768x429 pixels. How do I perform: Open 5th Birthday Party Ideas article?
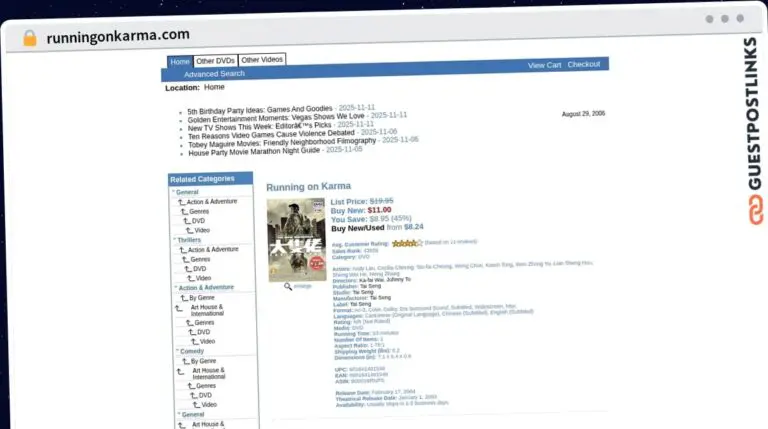click(x=260, y=110)
